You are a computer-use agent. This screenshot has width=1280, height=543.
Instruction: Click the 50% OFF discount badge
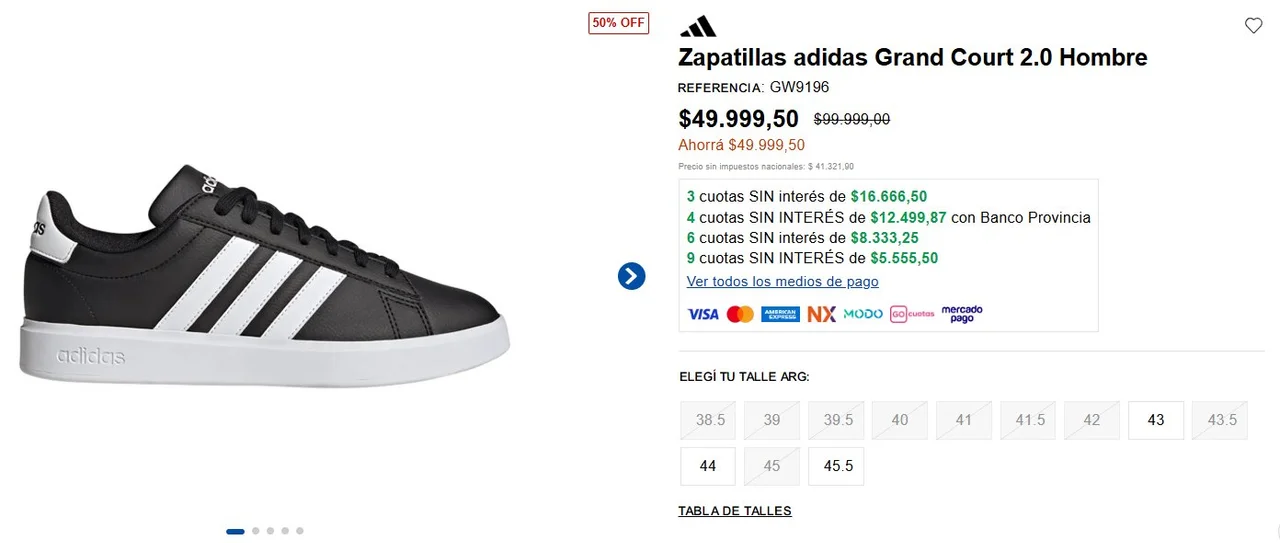[618, 23]
